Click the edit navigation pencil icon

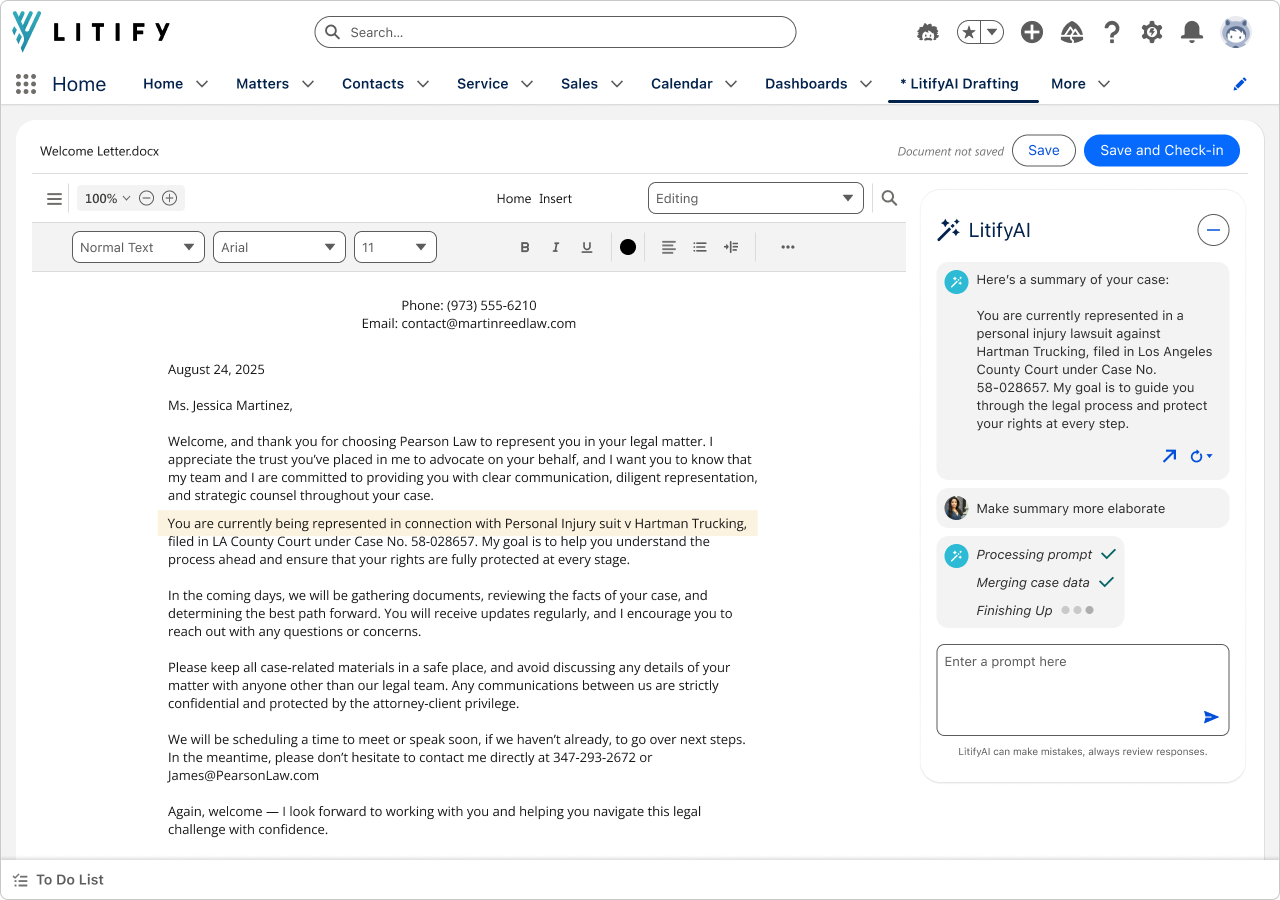pos(1240,84)
